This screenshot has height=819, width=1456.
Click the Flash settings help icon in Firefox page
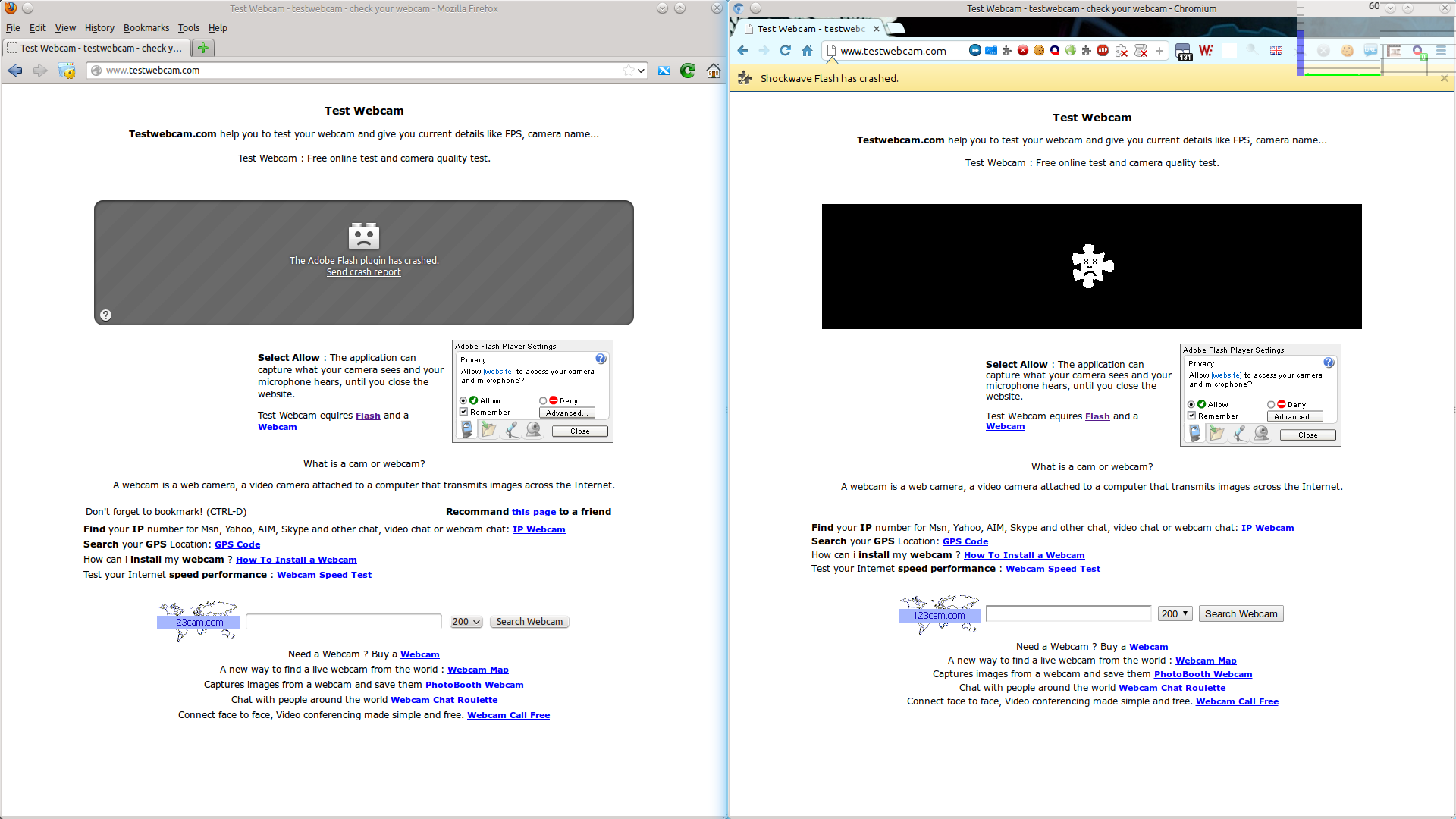pos(601,359)
